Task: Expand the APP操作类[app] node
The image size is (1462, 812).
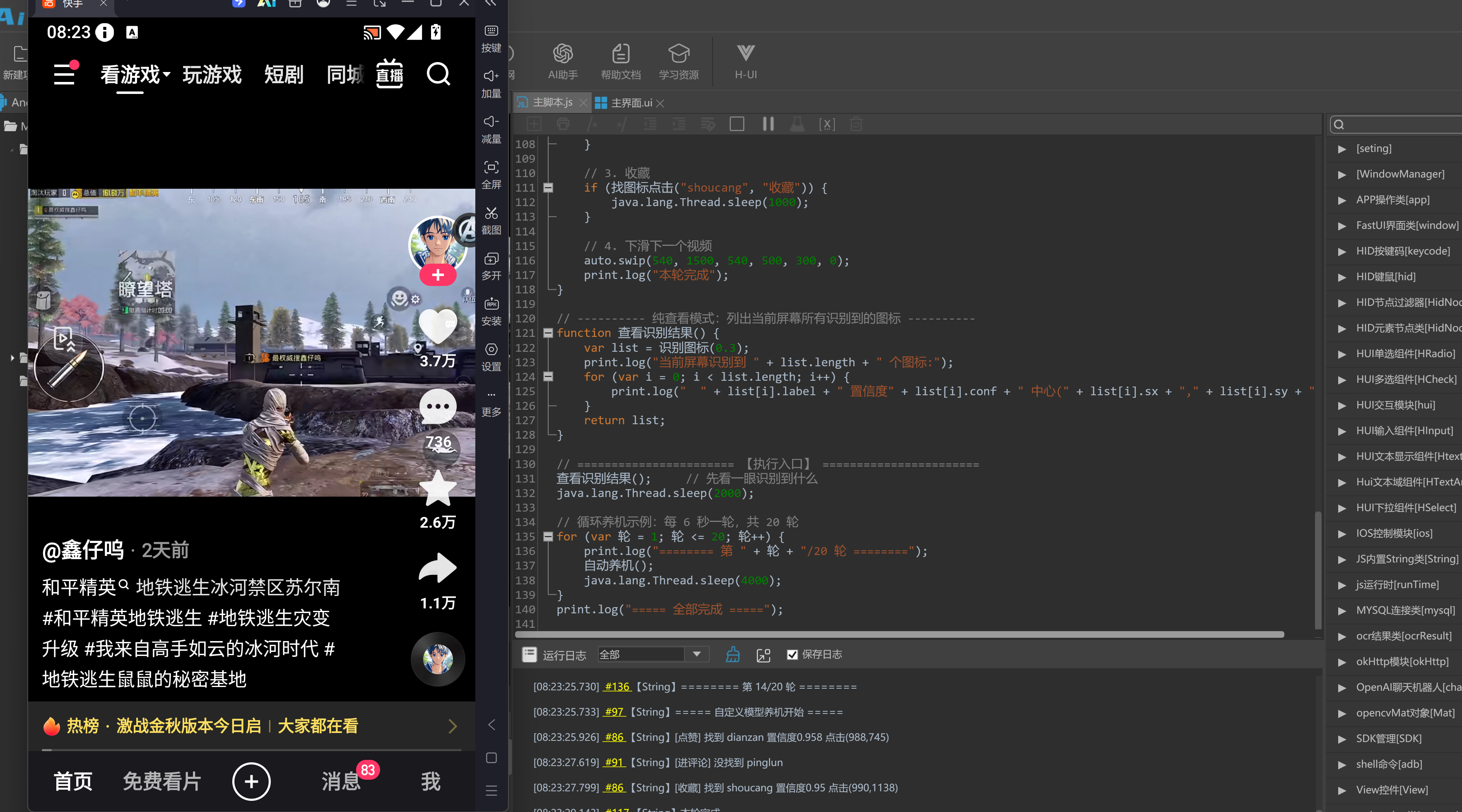Action: pos(1342,200)
